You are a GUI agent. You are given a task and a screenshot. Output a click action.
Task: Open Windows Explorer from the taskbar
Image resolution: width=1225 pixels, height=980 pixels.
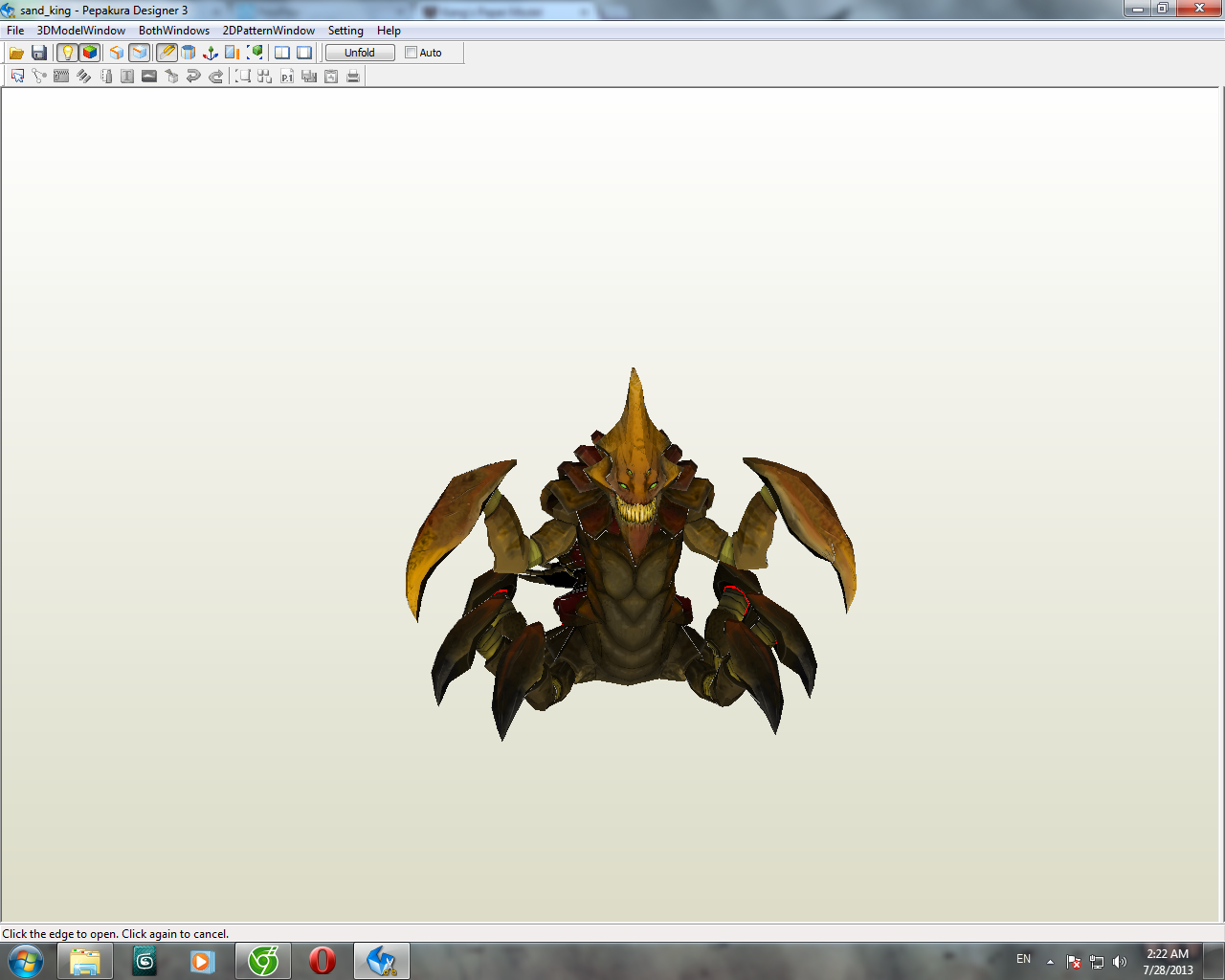click(x=85, y=961)
